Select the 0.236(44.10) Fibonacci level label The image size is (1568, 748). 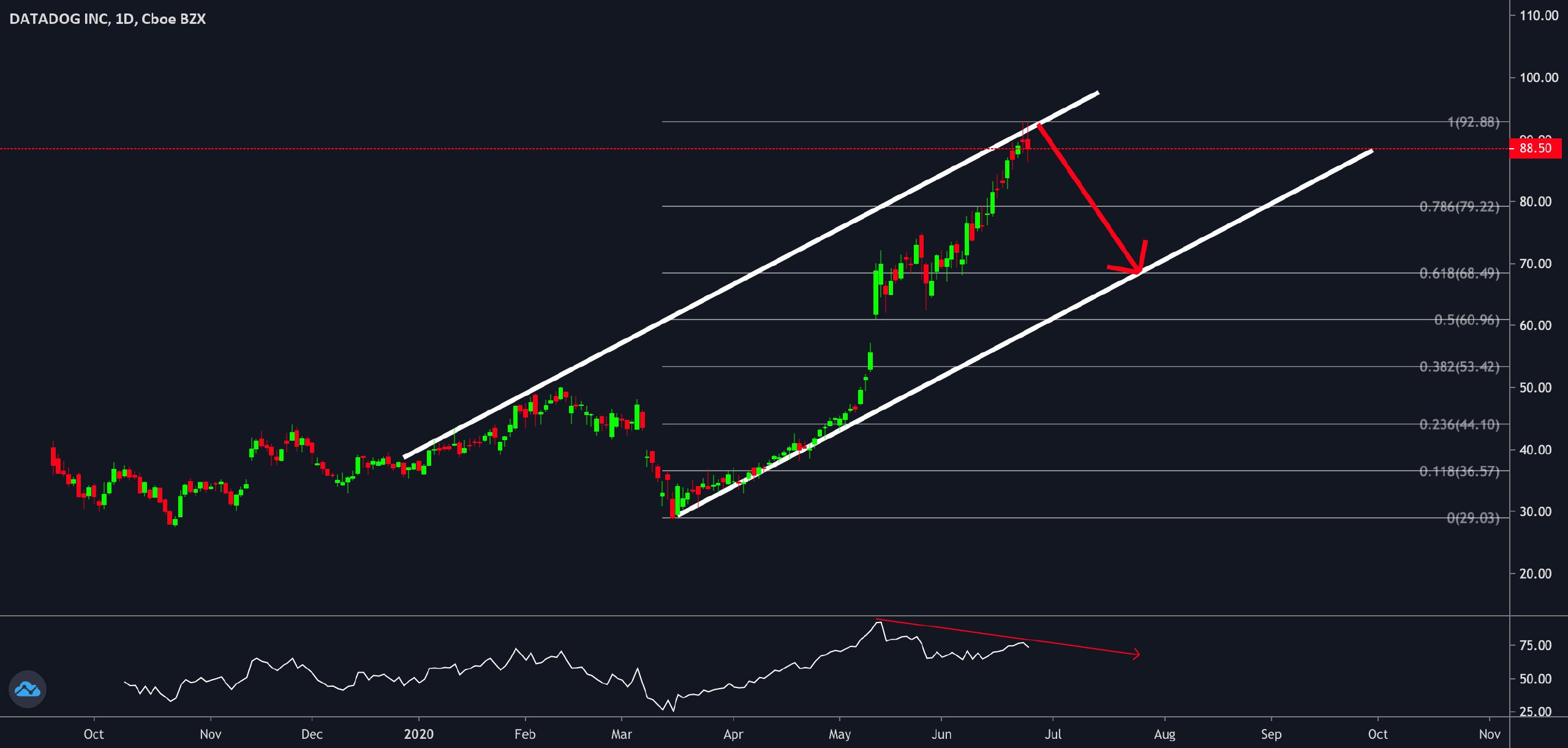[x=1460, y=424]
